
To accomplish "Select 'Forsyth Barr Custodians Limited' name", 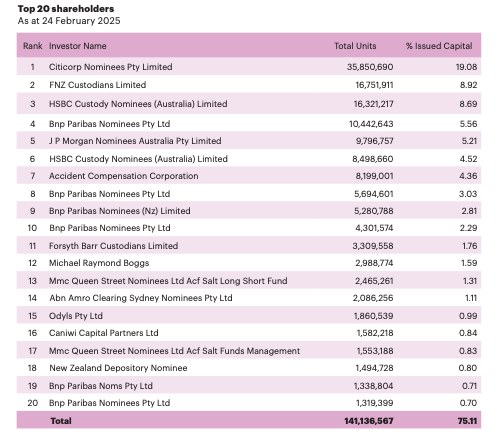I will [113, 246].
